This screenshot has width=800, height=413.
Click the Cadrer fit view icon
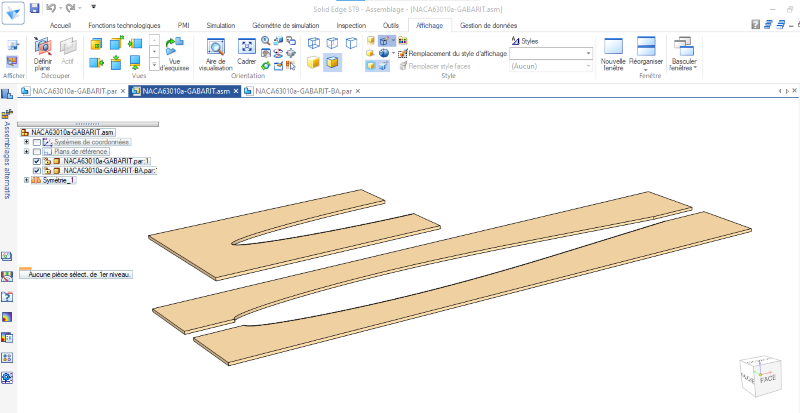[247, 47]
